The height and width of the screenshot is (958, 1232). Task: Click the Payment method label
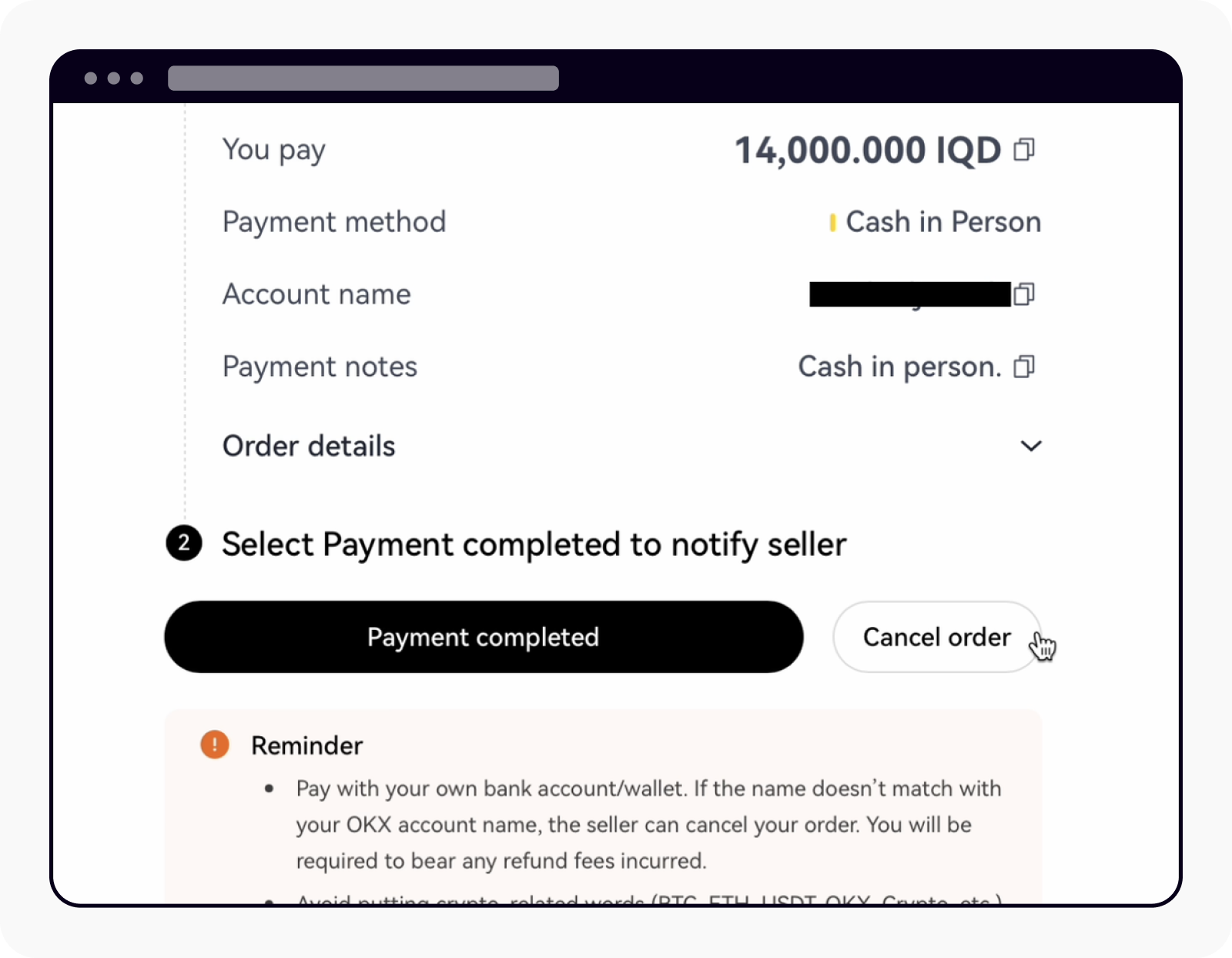tap(334, 222)
